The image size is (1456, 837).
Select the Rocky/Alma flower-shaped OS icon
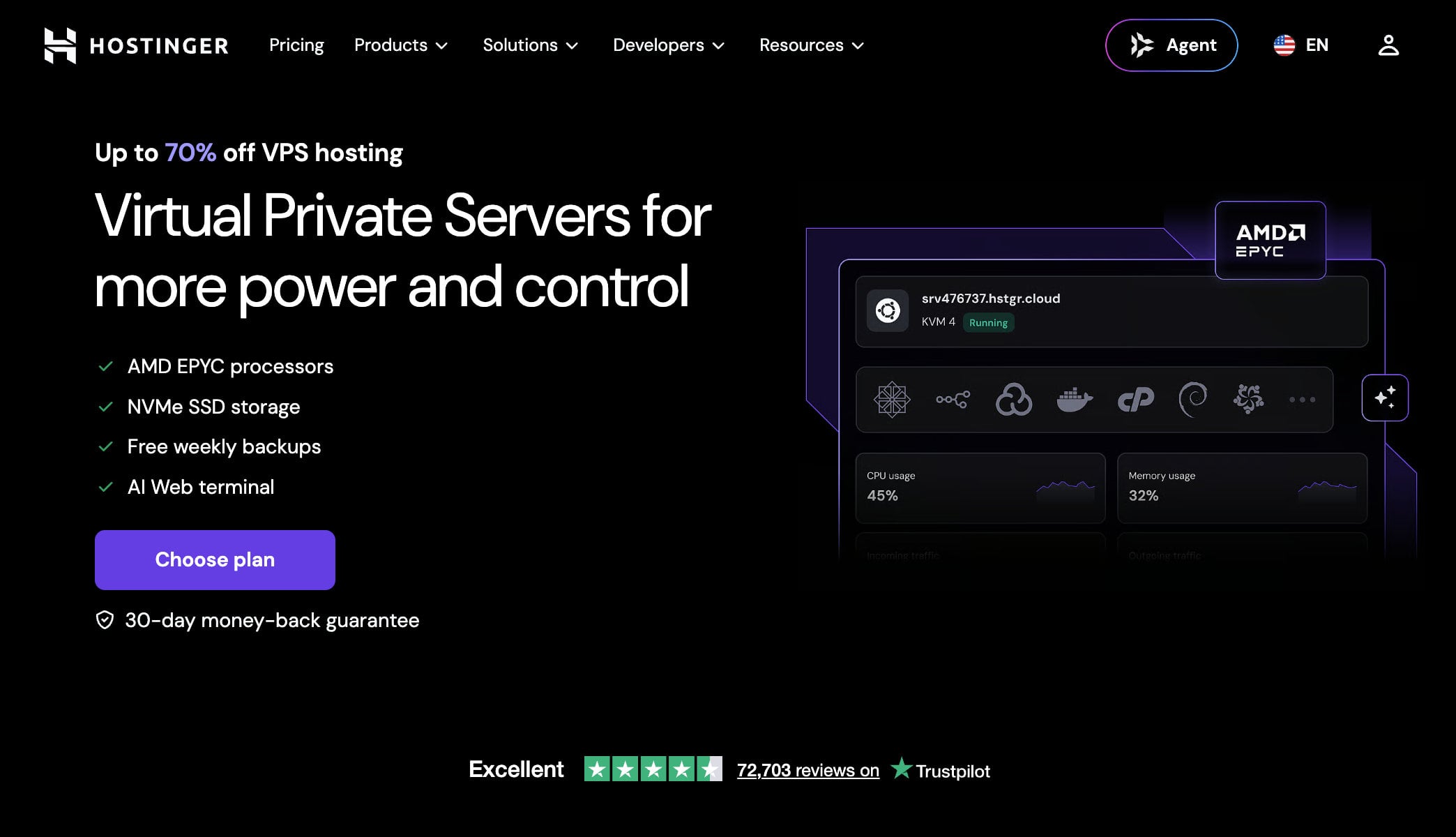tap(1248, 400)
